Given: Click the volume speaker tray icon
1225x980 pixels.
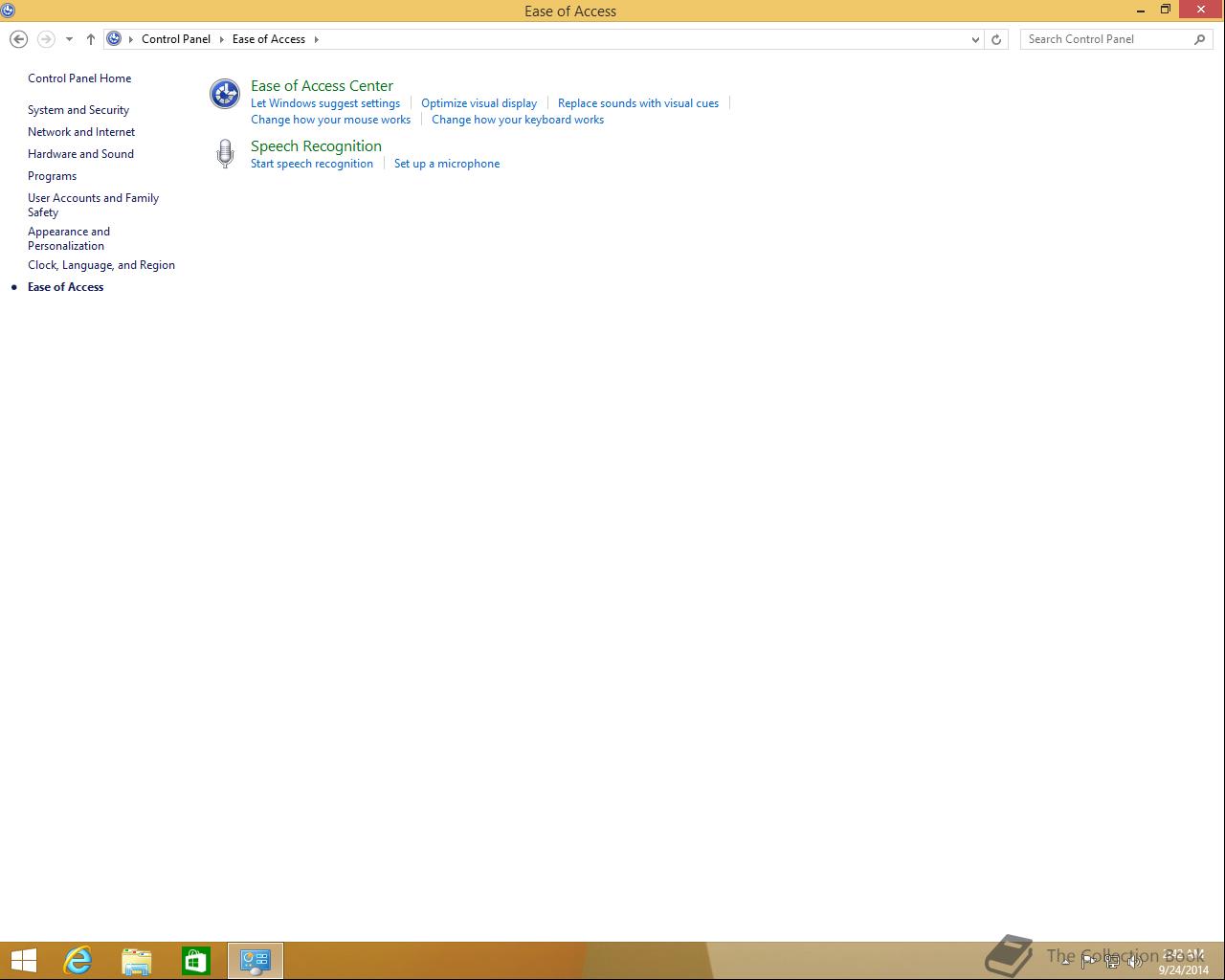Looking at the screenshot, I should [x=1135, y=962].
